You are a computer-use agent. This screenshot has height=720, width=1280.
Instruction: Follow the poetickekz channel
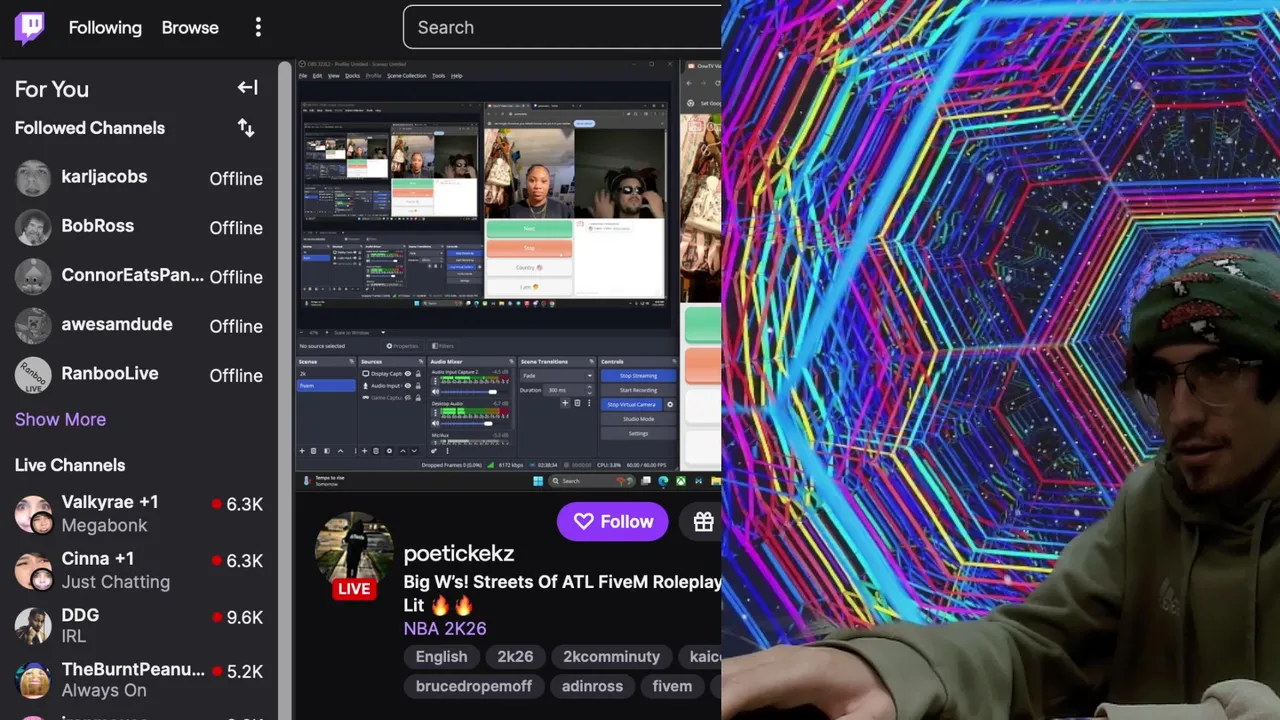(612, 521)
